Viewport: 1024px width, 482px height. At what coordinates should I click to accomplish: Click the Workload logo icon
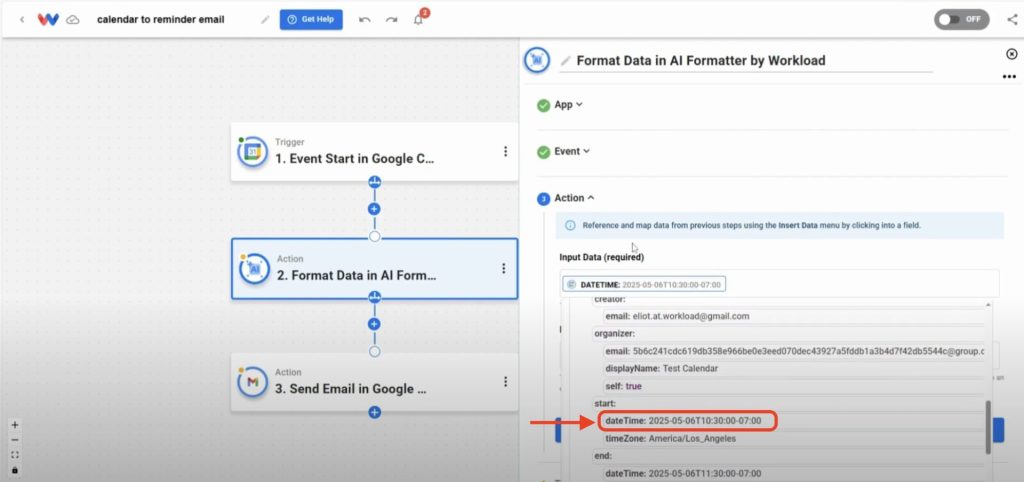[x=48, y=20]
